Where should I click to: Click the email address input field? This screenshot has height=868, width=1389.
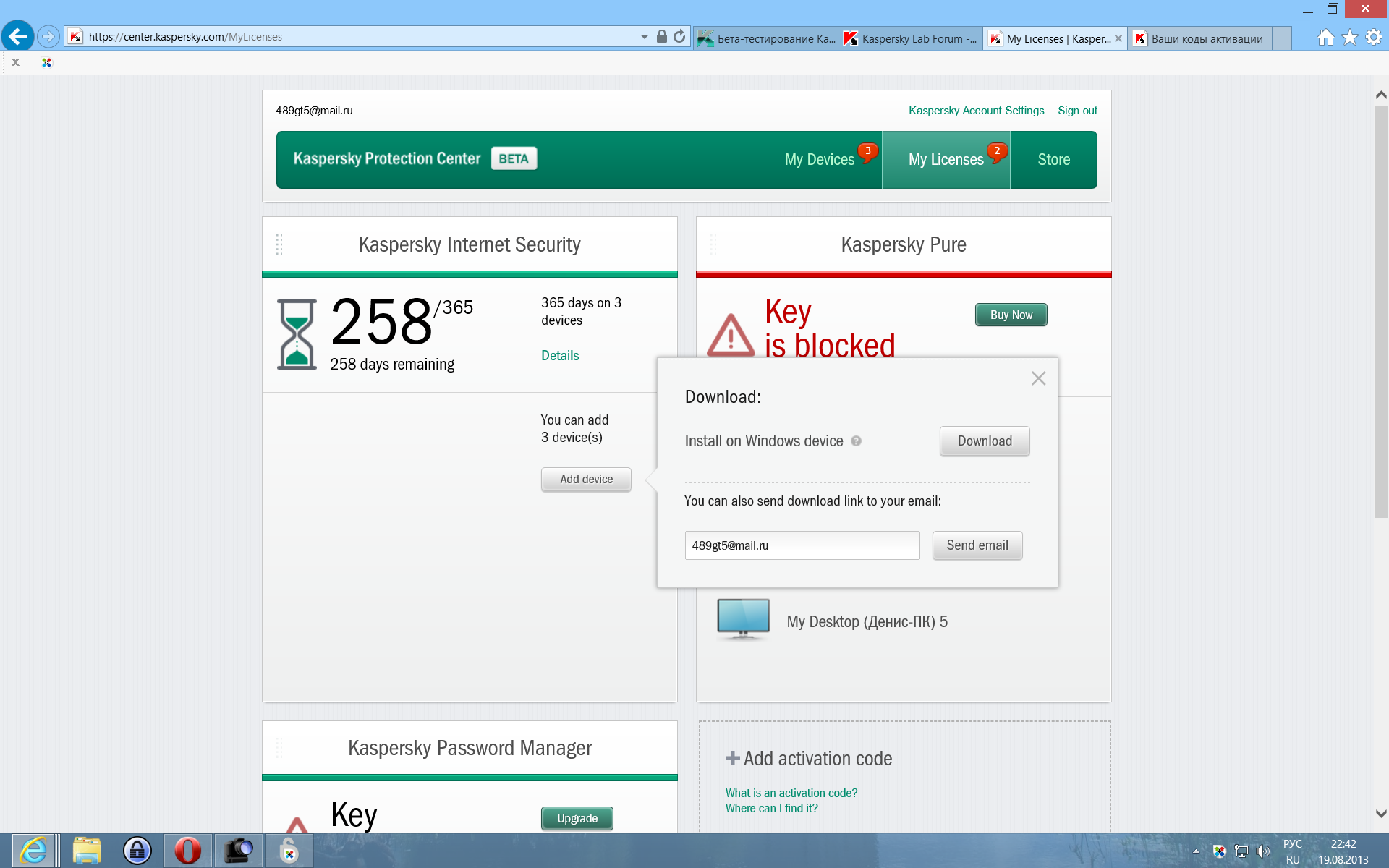pyautogui.click(x=802, y=545)
